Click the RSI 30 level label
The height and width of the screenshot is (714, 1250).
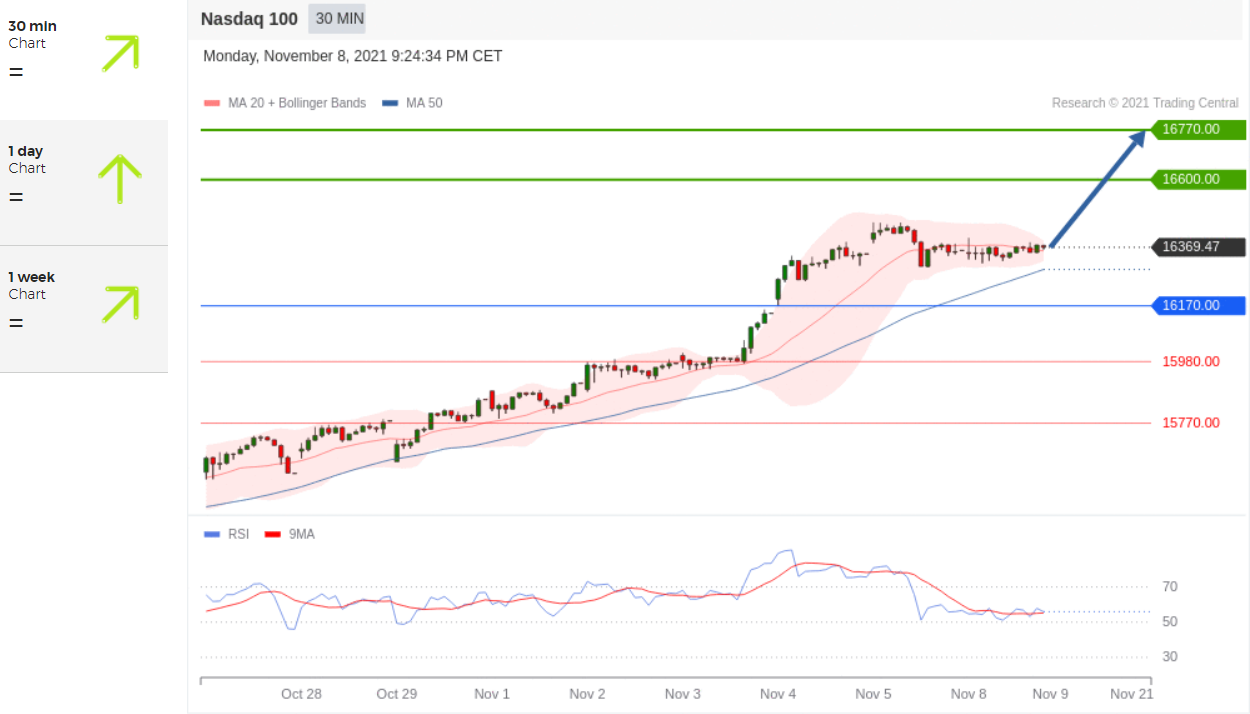1170,657
